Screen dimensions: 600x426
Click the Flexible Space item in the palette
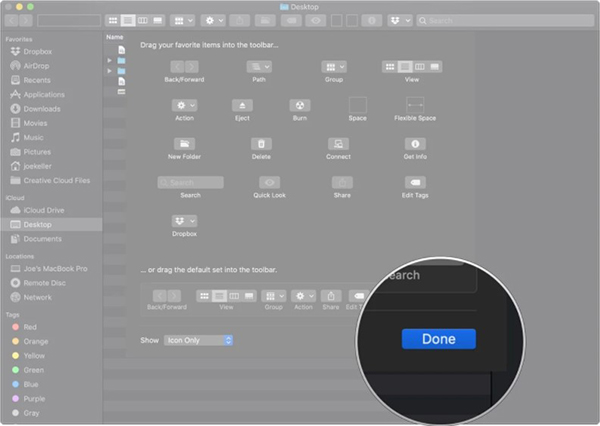(x=415, y=105)
